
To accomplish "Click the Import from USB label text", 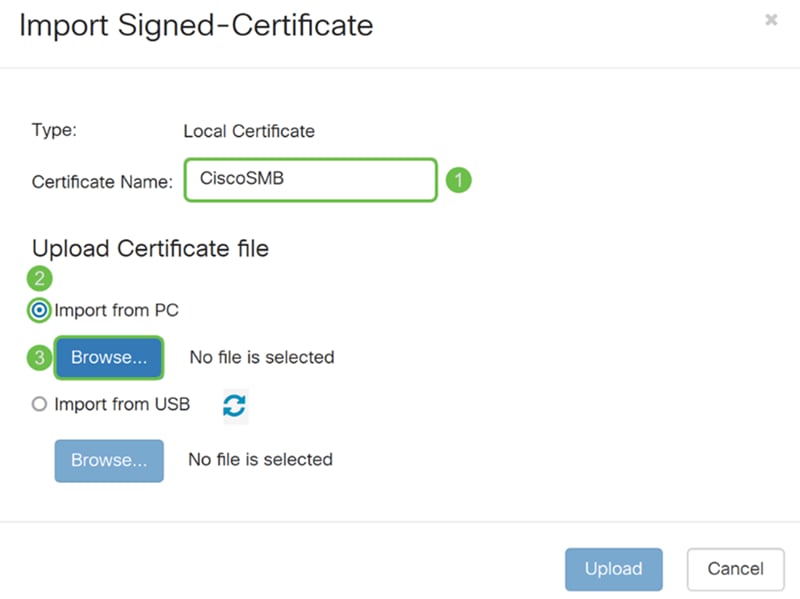I will [122, 404].
